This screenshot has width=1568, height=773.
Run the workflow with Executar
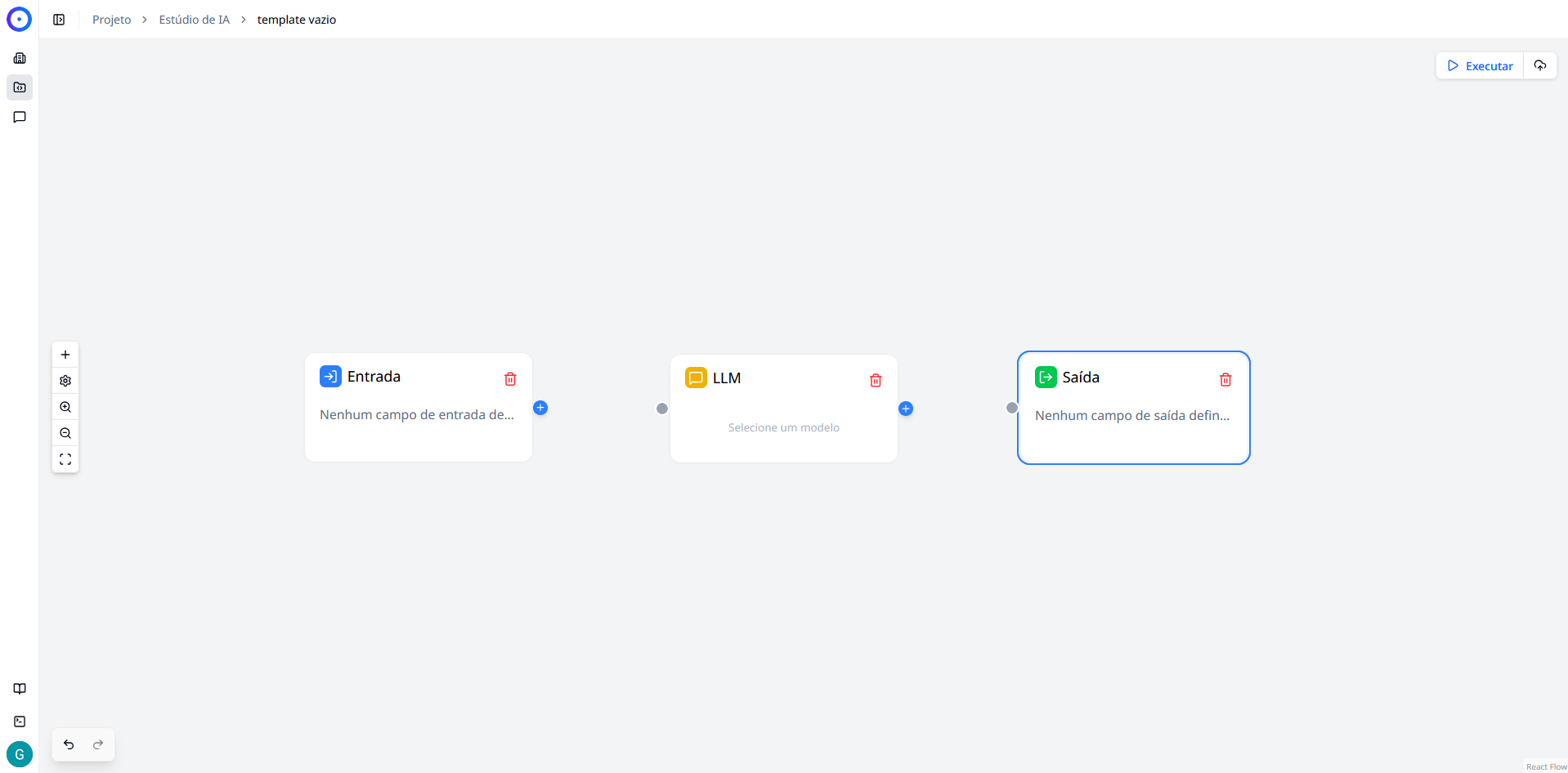(1480, 65)
